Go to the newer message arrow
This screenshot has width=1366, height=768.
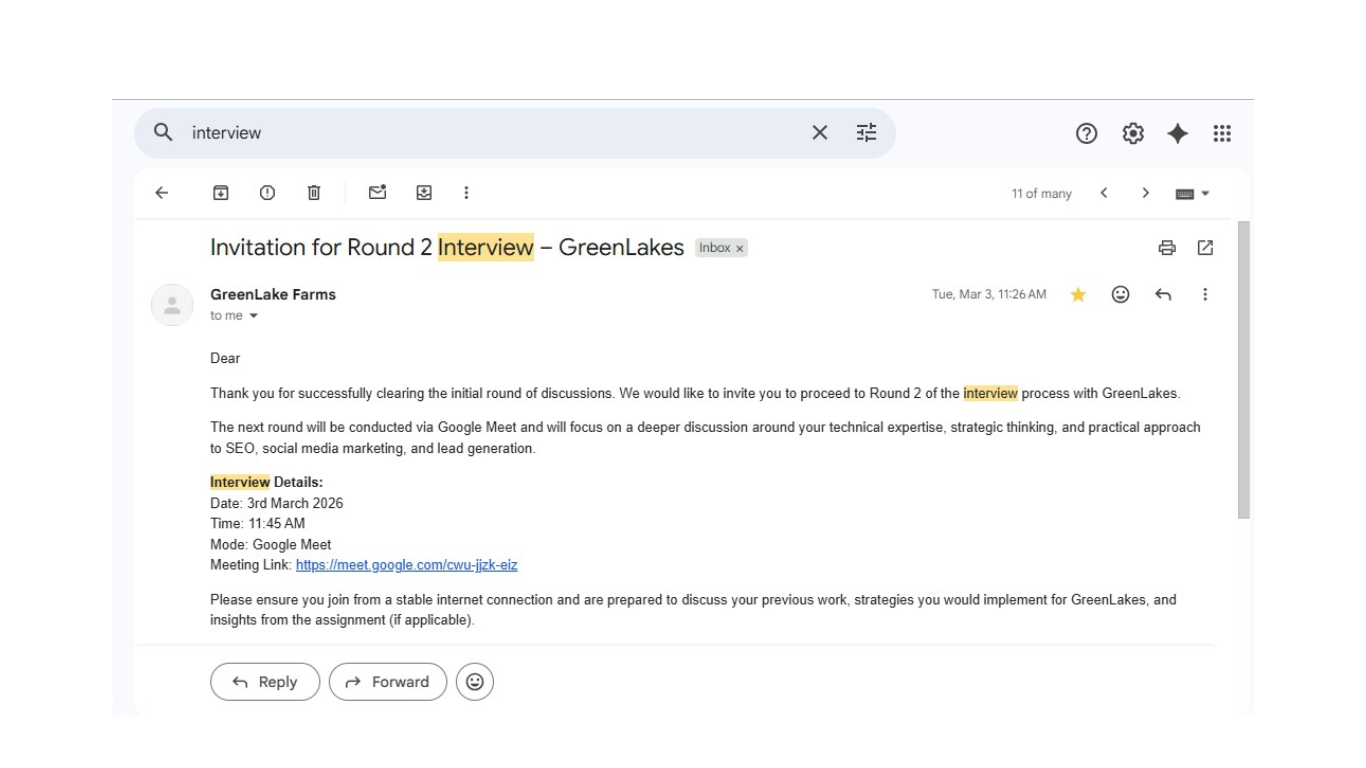click(x=1104, y=193)
